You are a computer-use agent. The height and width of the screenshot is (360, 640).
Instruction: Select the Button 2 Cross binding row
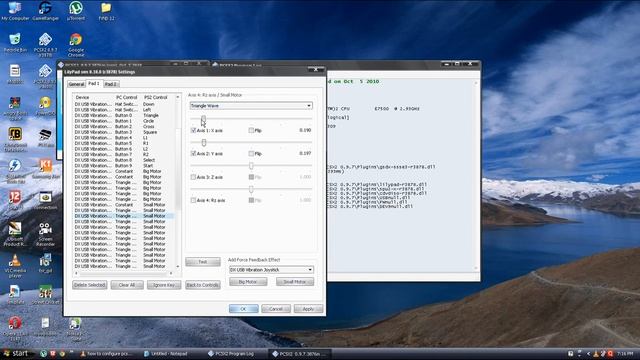pyautogui.click(x=123, y=127)
